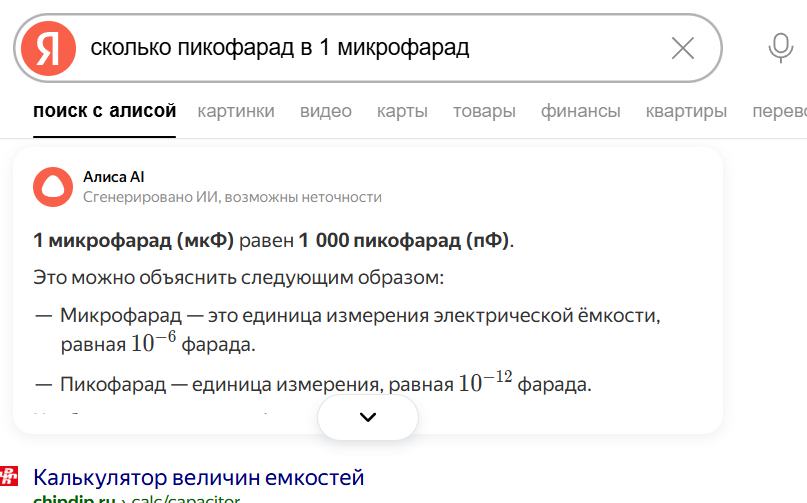
Task: Open Калькулятор величин емкостей result
Action: [198, 477]
